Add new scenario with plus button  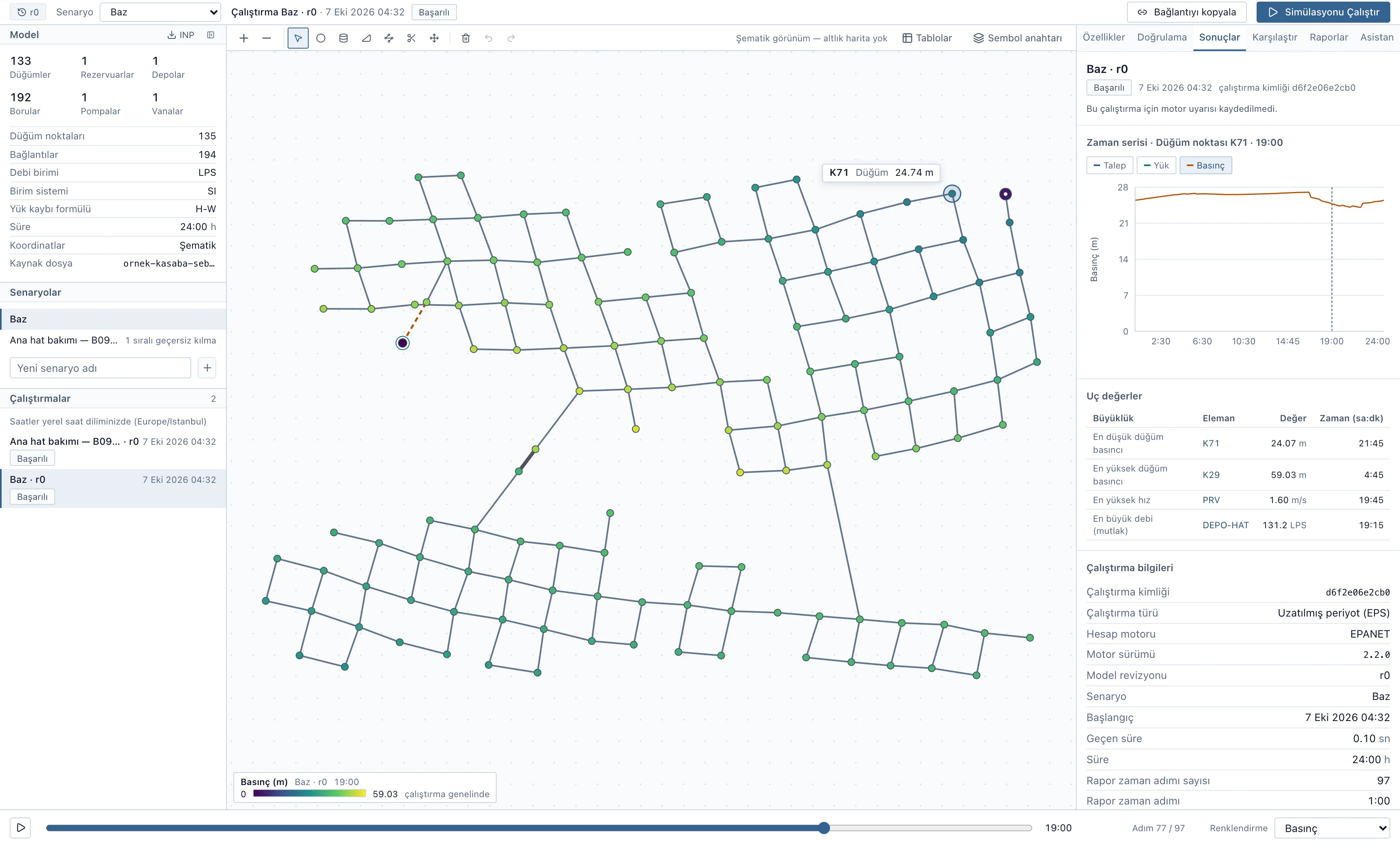207,368
